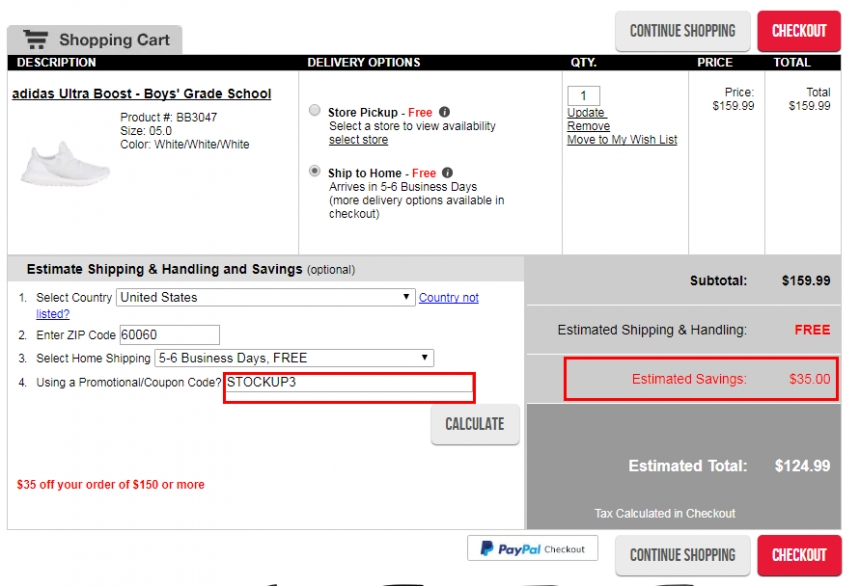Click the select store link
860x586 pixels.
358,140
